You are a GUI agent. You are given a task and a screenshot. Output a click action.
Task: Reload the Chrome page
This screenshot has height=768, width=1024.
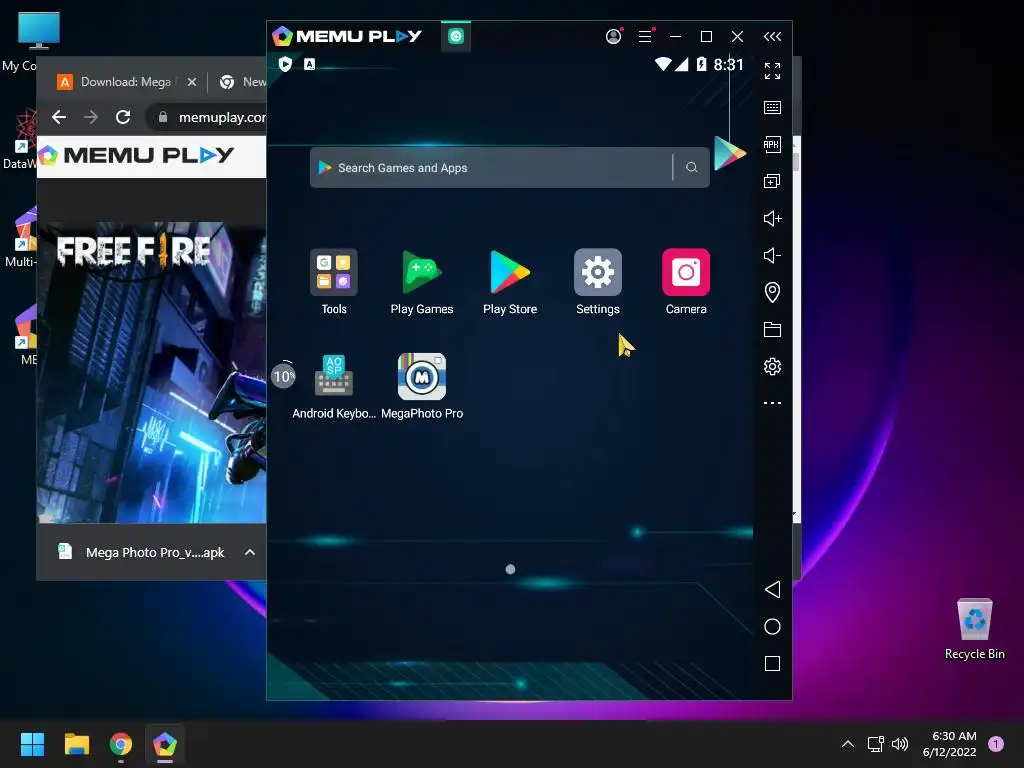coord(123,117)
